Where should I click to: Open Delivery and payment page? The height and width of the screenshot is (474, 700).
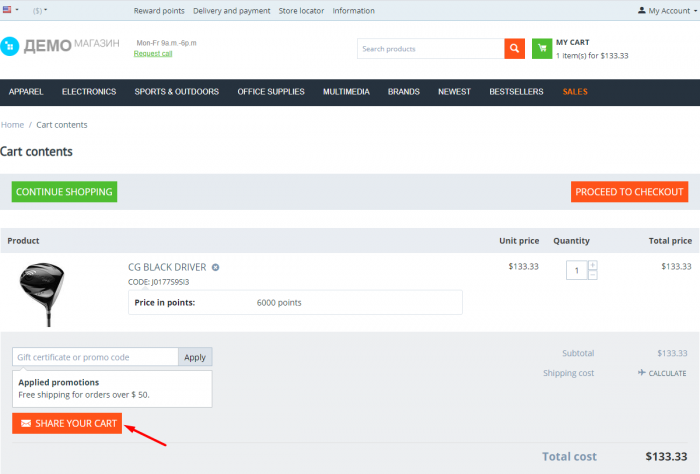pos(231,11)
